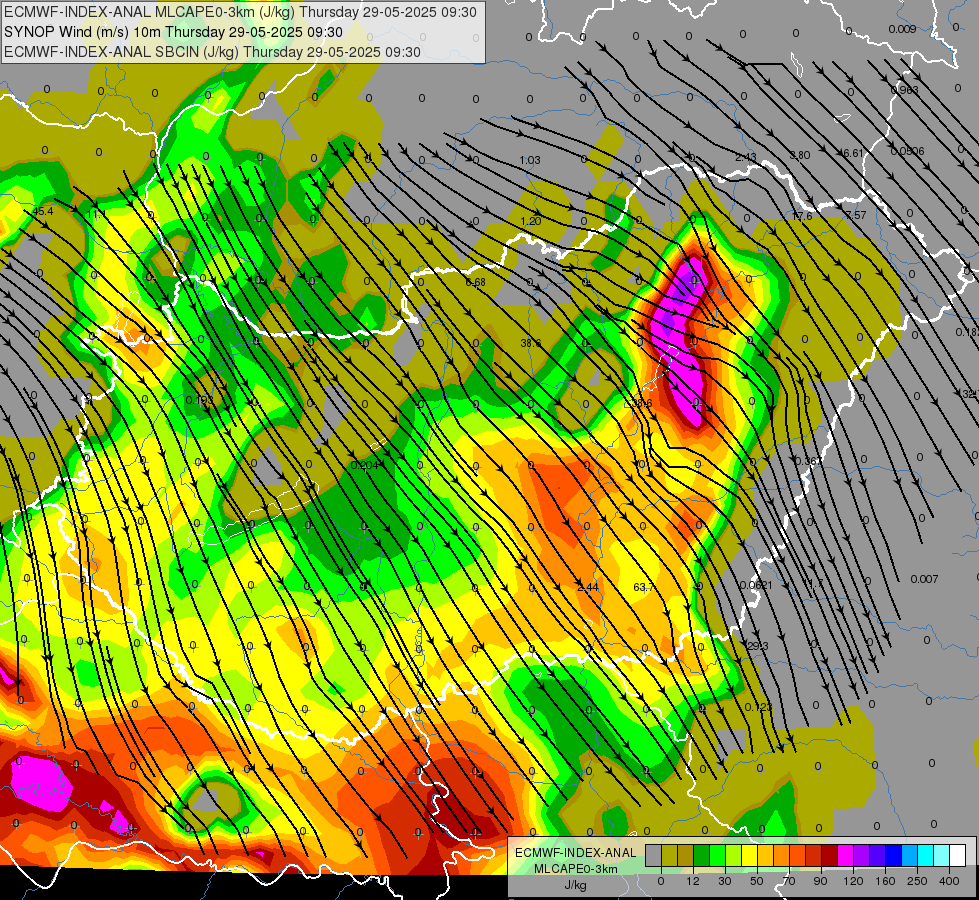Choose the bright green legend swatch
Screen dimensions: 979x900
pyautogui.click(x=718, y=855)
